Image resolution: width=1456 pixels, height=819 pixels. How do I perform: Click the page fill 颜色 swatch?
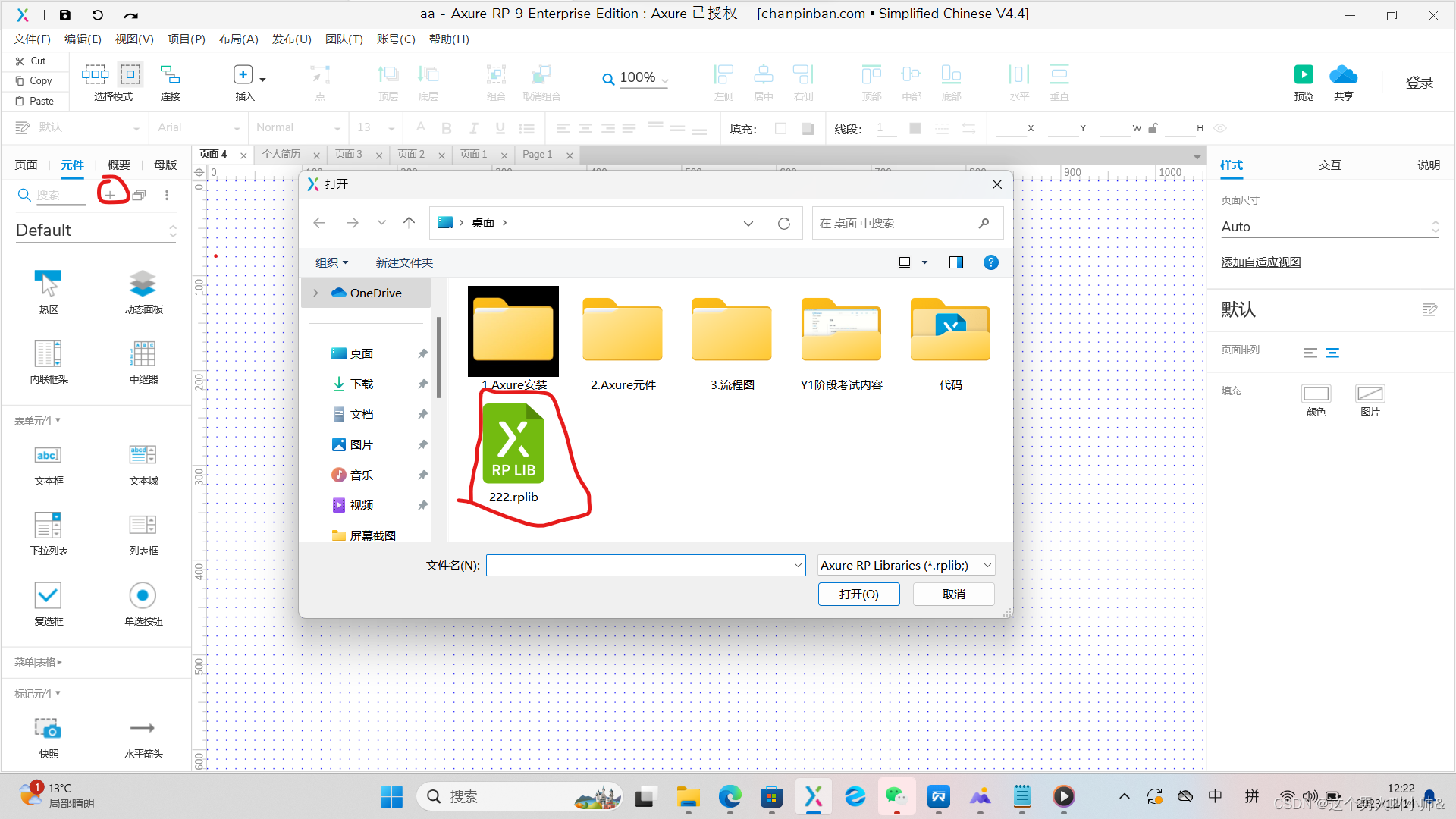point(1316,394)
